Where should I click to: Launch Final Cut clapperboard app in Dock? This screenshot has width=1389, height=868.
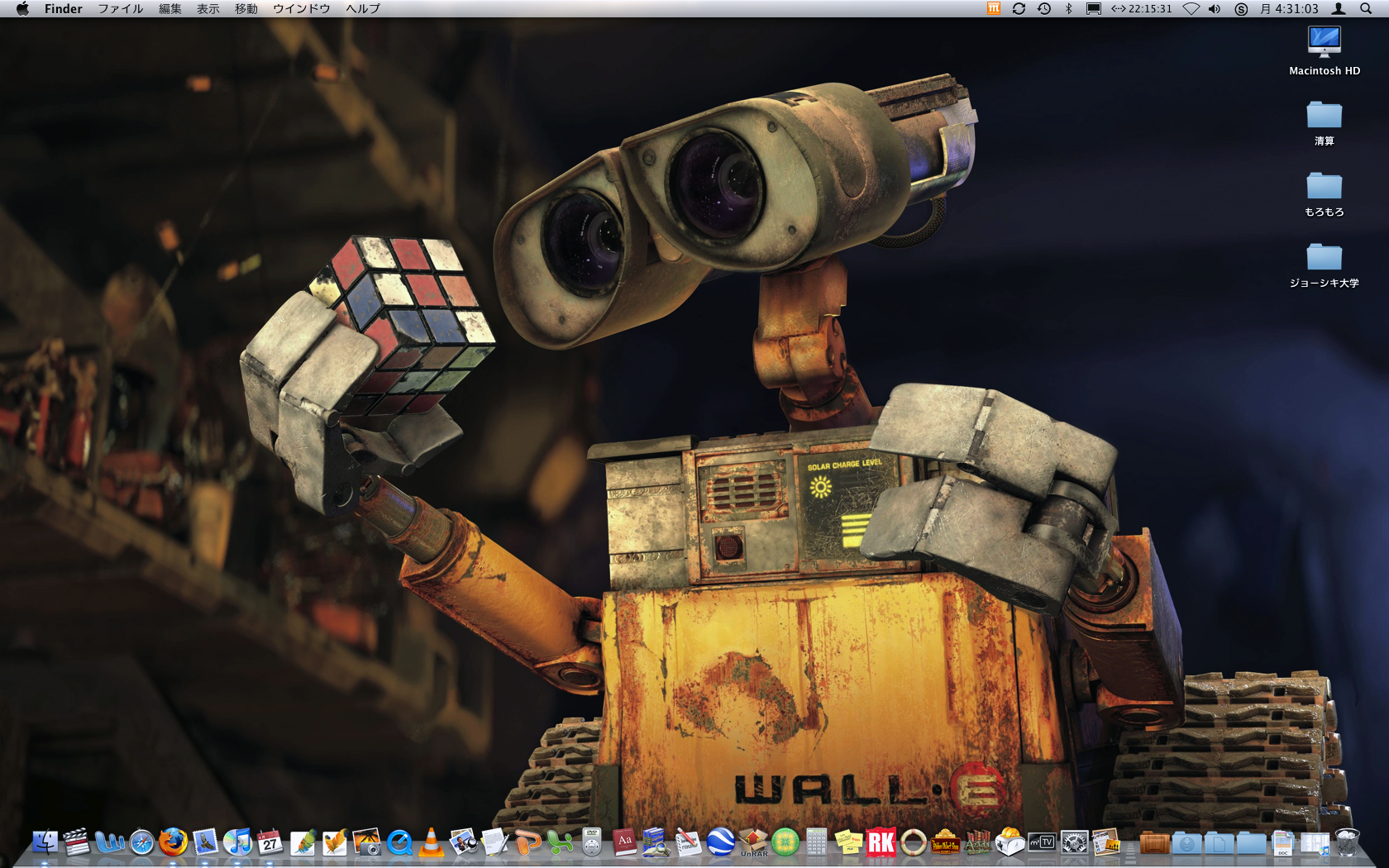(77, 842)
